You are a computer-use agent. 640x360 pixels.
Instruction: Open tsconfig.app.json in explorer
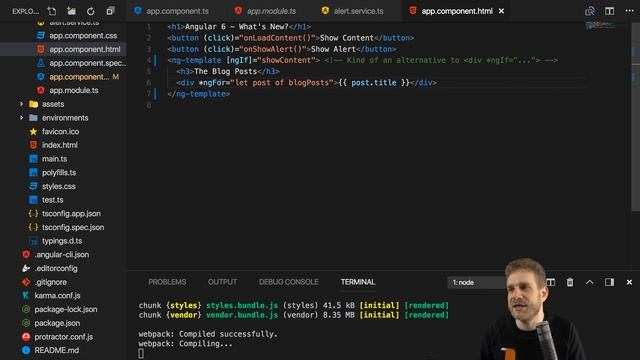coord(71,213)
